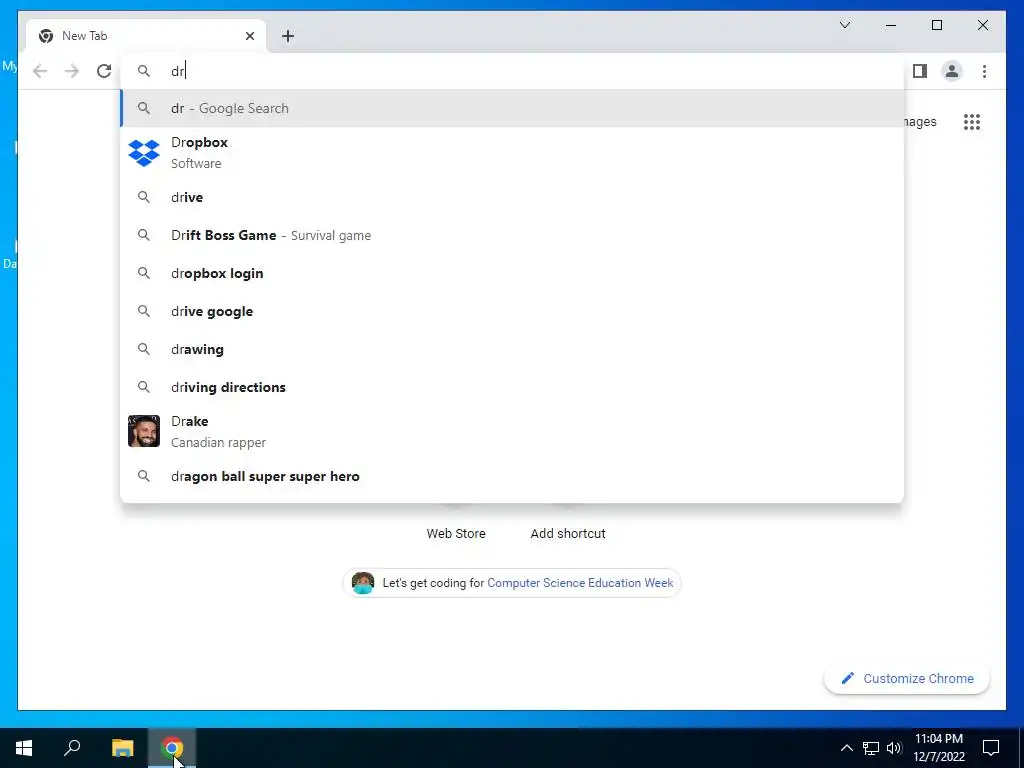Open the volume tray icon

(894, 748)
